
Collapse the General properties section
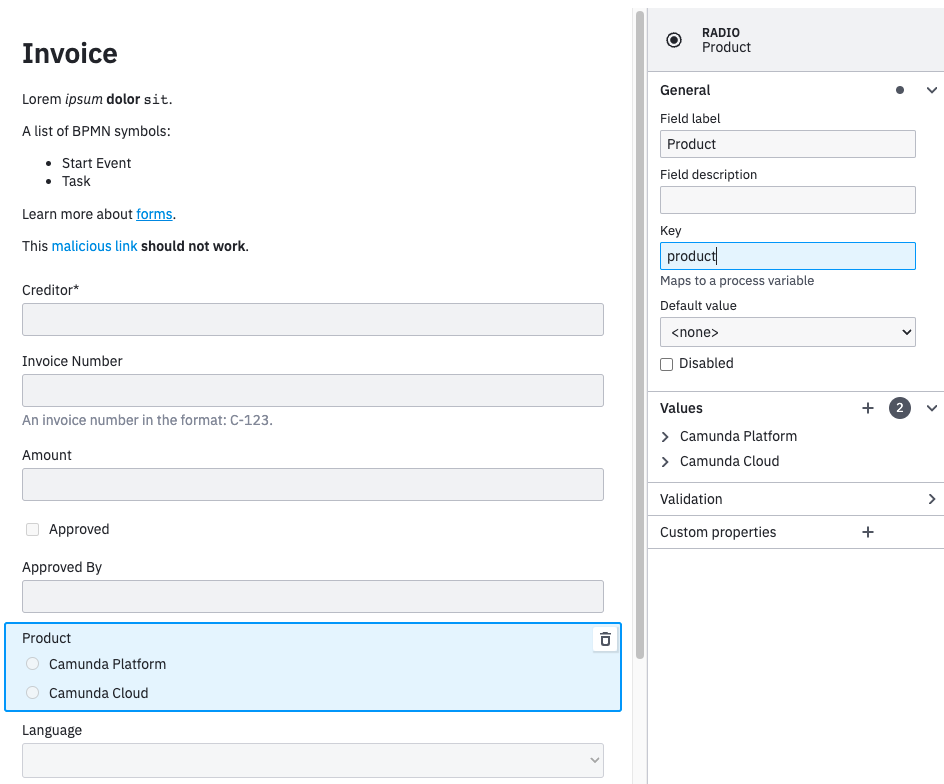931,90
